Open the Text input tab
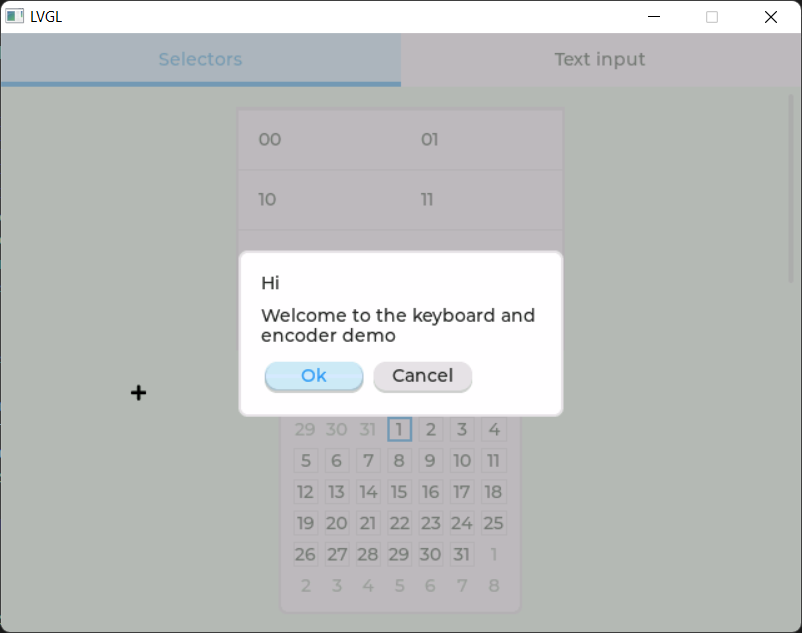This screenshot has width=802, height=633. (600, 59)
